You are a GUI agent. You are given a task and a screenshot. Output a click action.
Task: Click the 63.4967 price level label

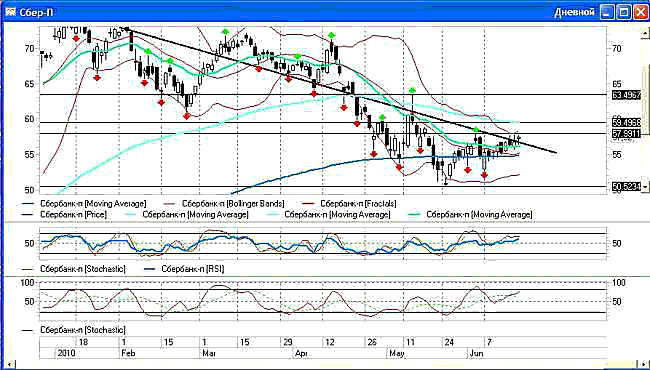click(x=626, y=95)
